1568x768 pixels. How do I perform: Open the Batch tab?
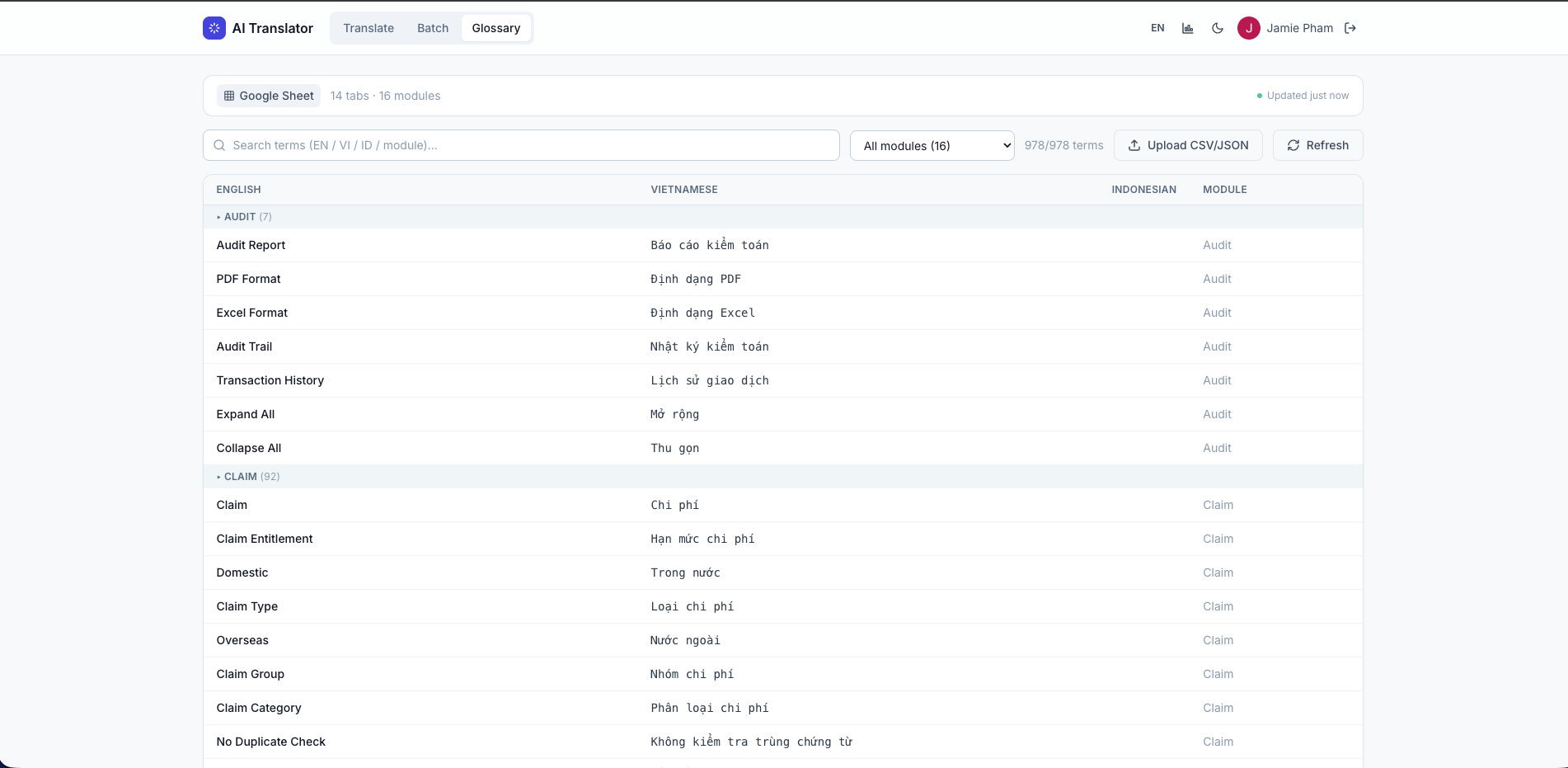[x=433, y=28]
